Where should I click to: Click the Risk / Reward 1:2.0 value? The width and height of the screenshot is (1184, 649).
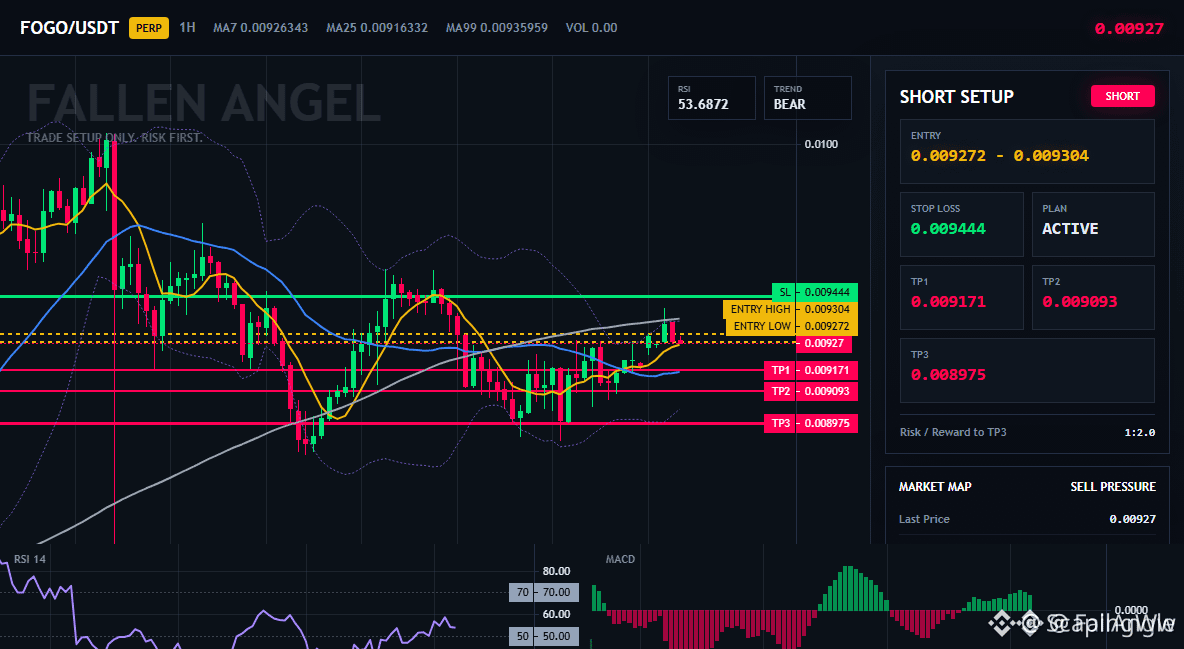[1139, 432]
